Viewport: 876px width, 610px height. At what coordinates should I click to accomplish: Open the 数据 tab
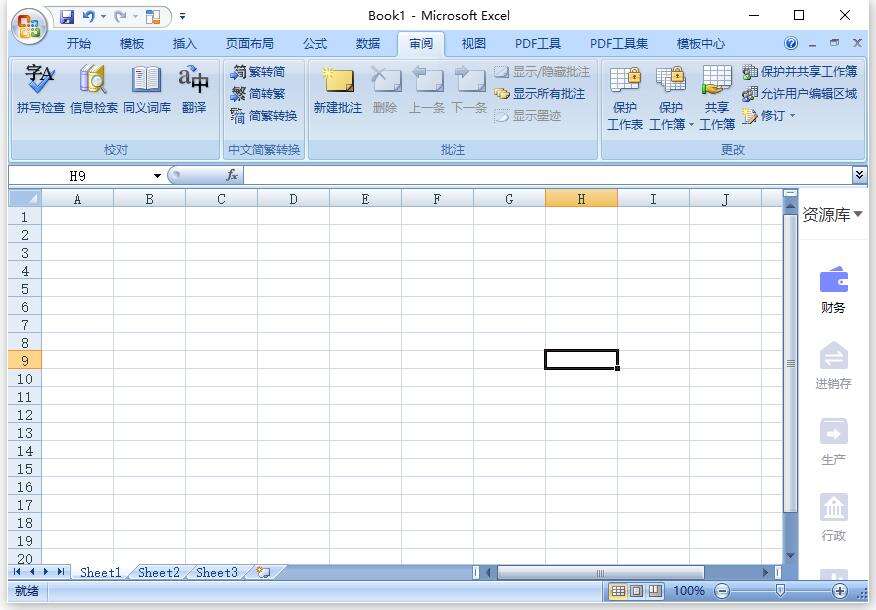[x=368, y=44]
